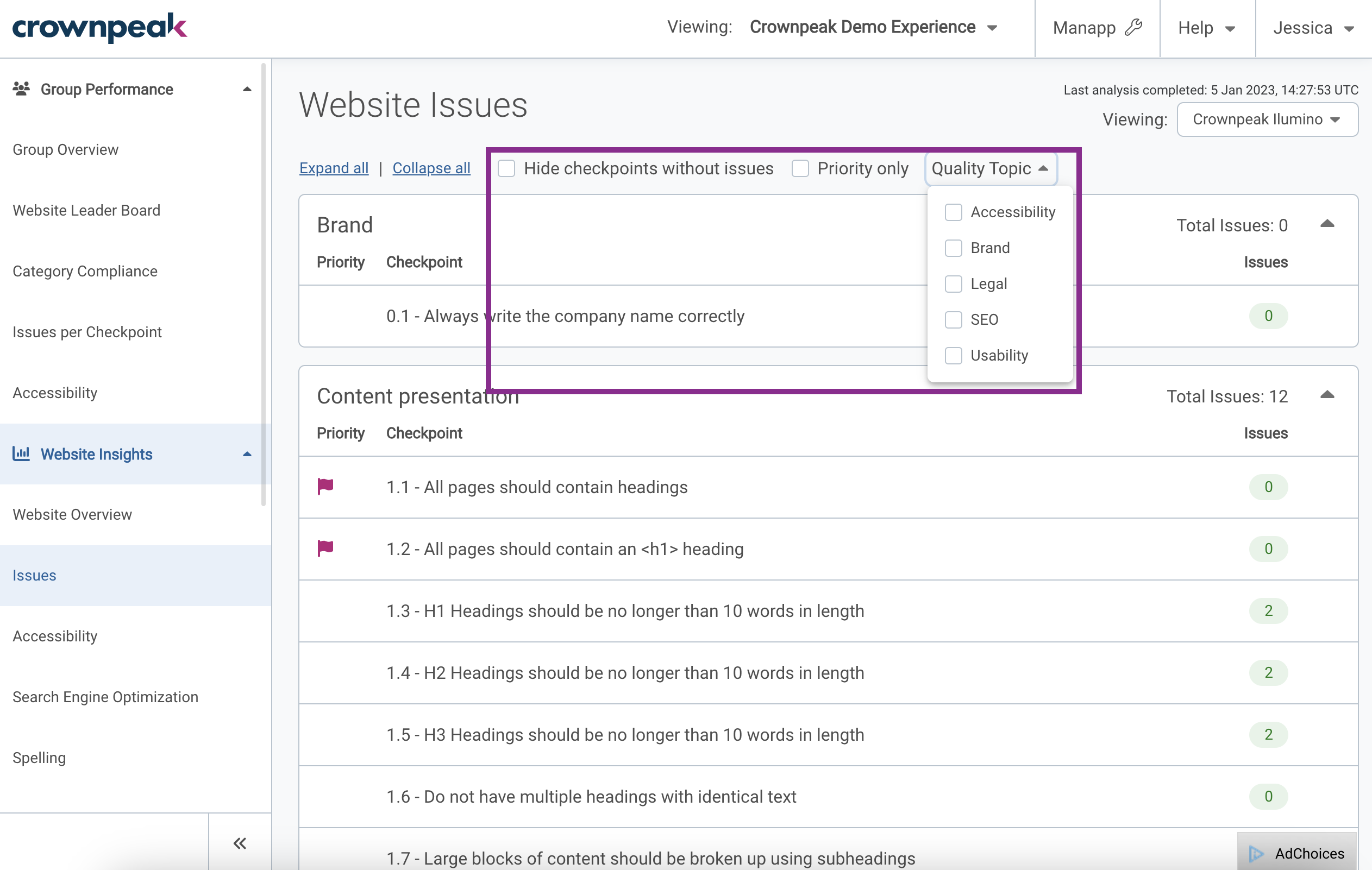The image size is (1372, 870).
Task: Open checkpoint 0.1 company name
Action: tap(565, 316)
